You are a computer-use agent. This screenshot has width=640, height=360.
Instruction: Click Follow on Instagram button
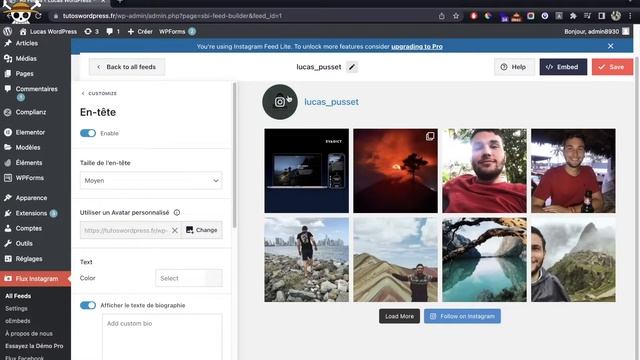tap(462, 316)
